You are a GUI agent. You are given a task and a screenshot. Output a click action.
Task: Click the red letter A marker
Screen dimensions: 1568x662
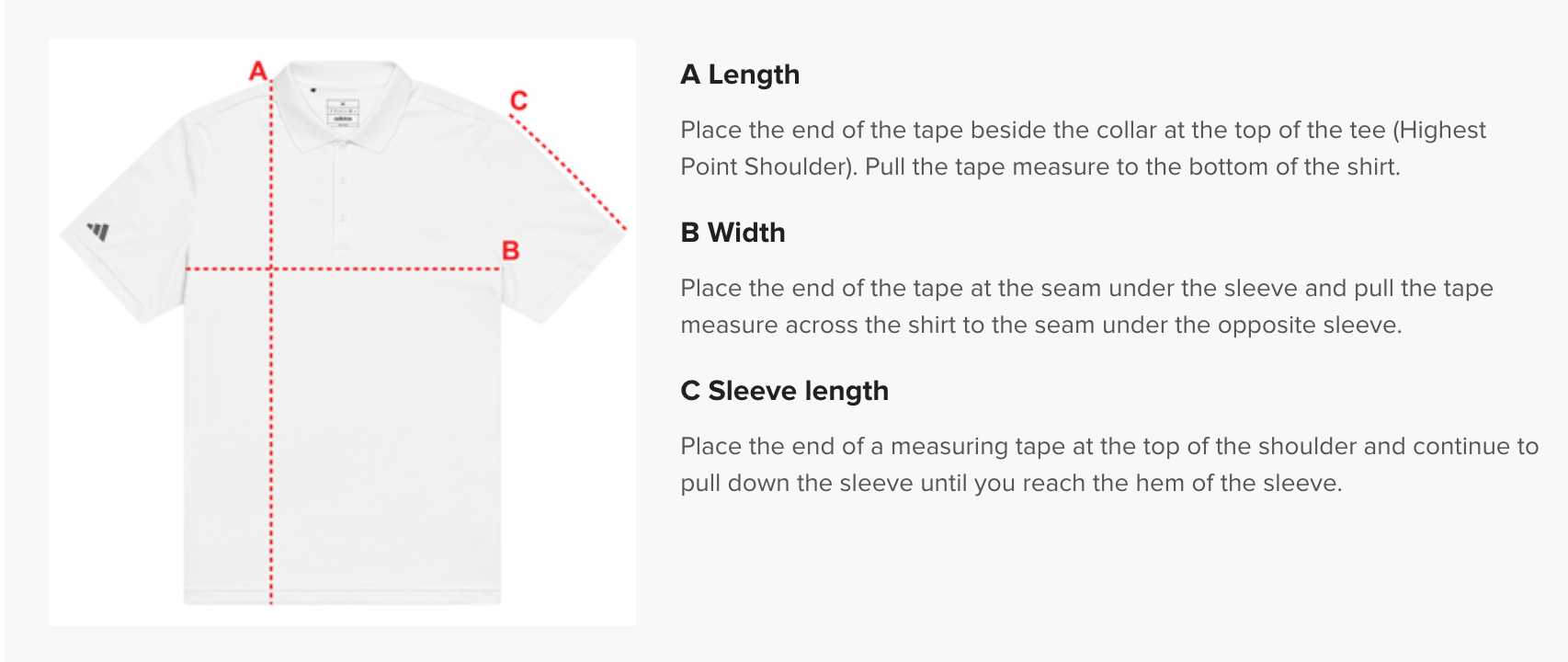(258, 71)
